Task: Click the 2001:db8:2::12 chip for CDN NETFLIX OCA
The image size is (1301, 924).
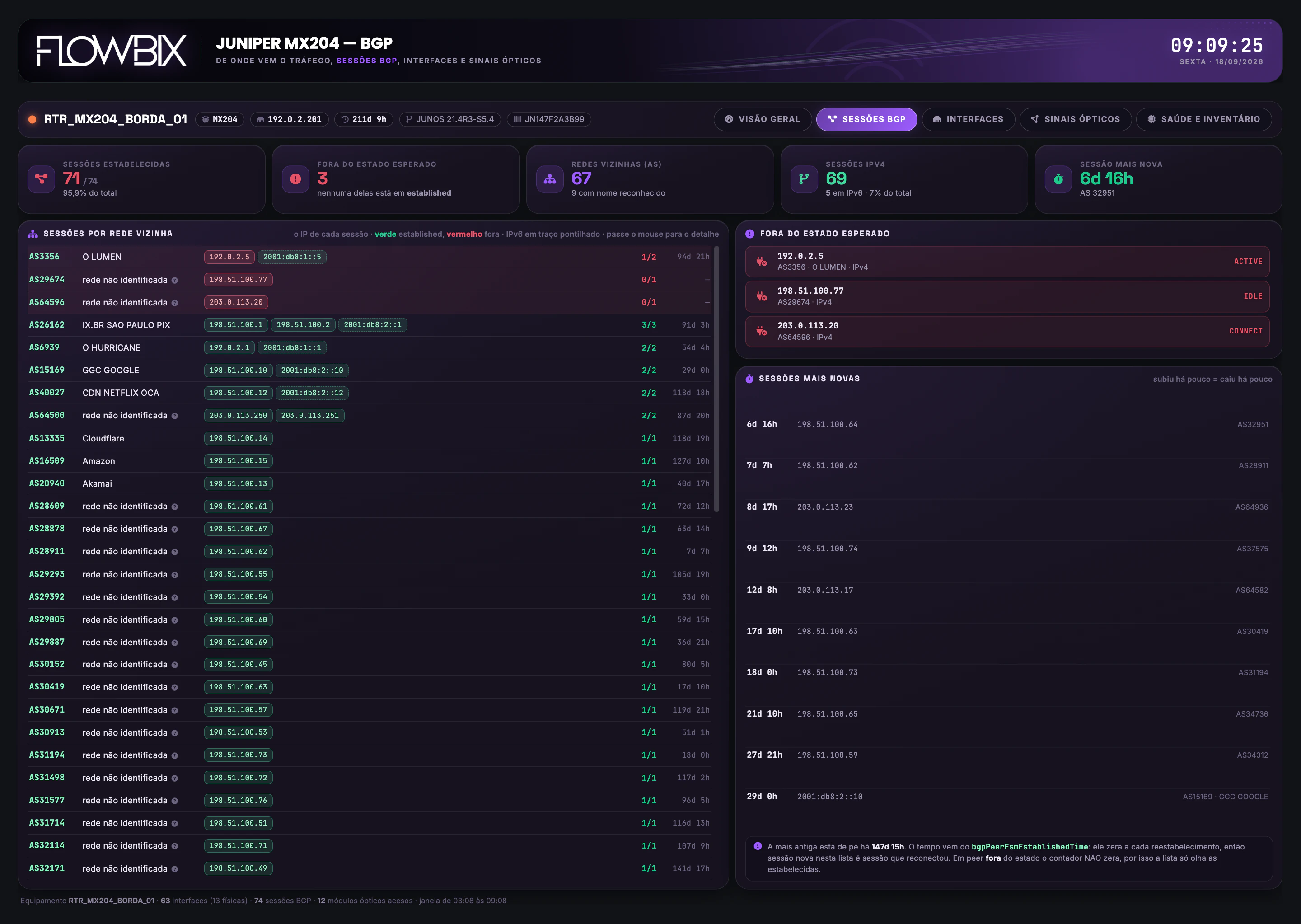Action: click(312, 393)
